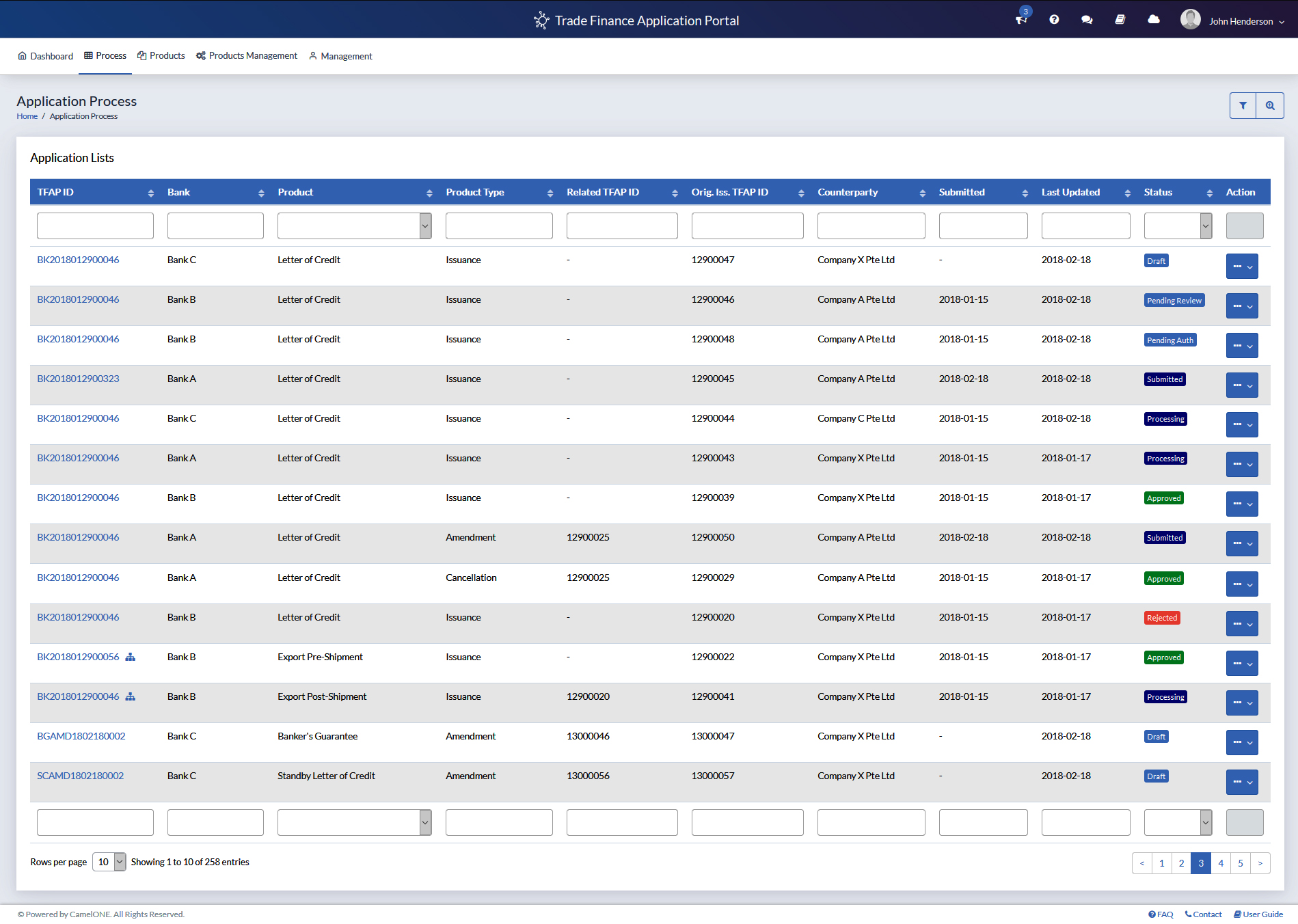The width and height of the screenshot is (1298, 924).
Task: Open action menu for Rejected application row
Action: coord(1241,624)
